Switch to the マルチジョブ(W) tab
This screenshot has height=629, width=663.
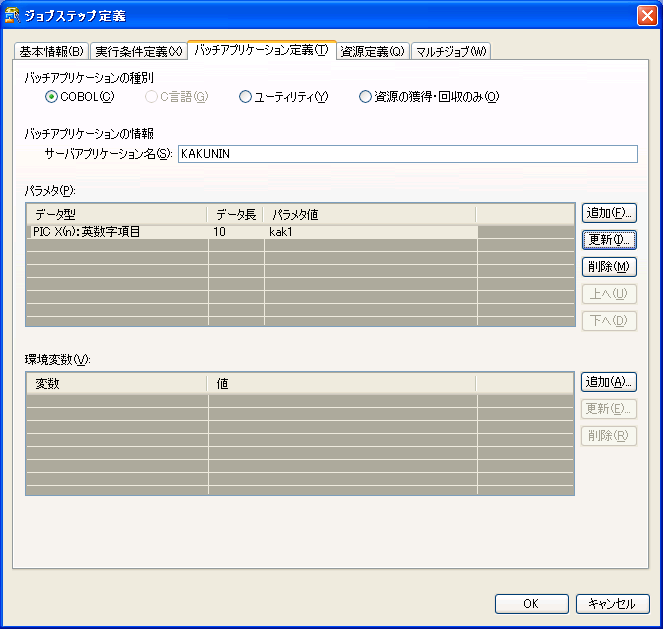[x=451, y=51]
